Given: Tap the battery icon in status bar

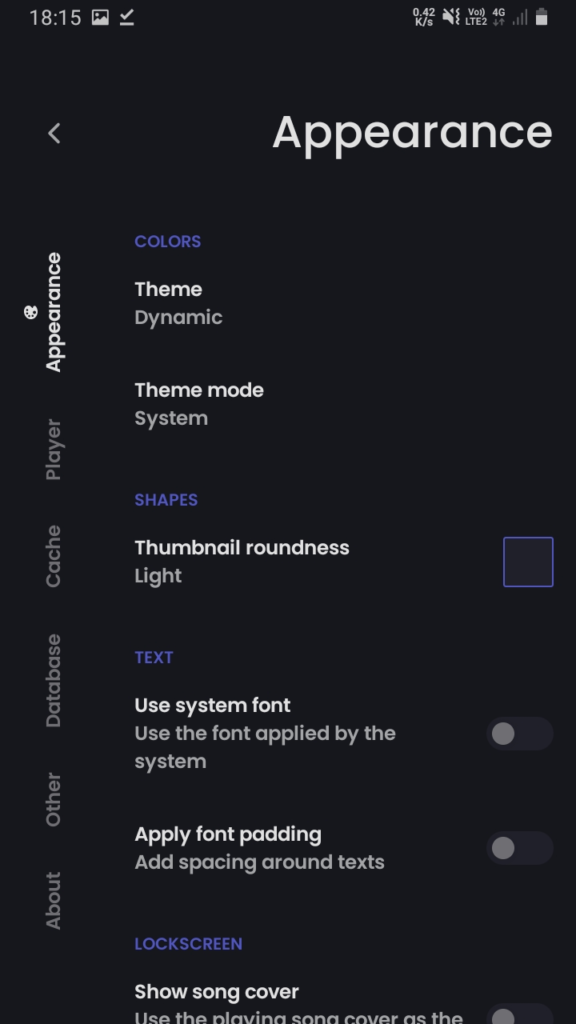Looking at the screenshot, I should (x=541, y=17).
